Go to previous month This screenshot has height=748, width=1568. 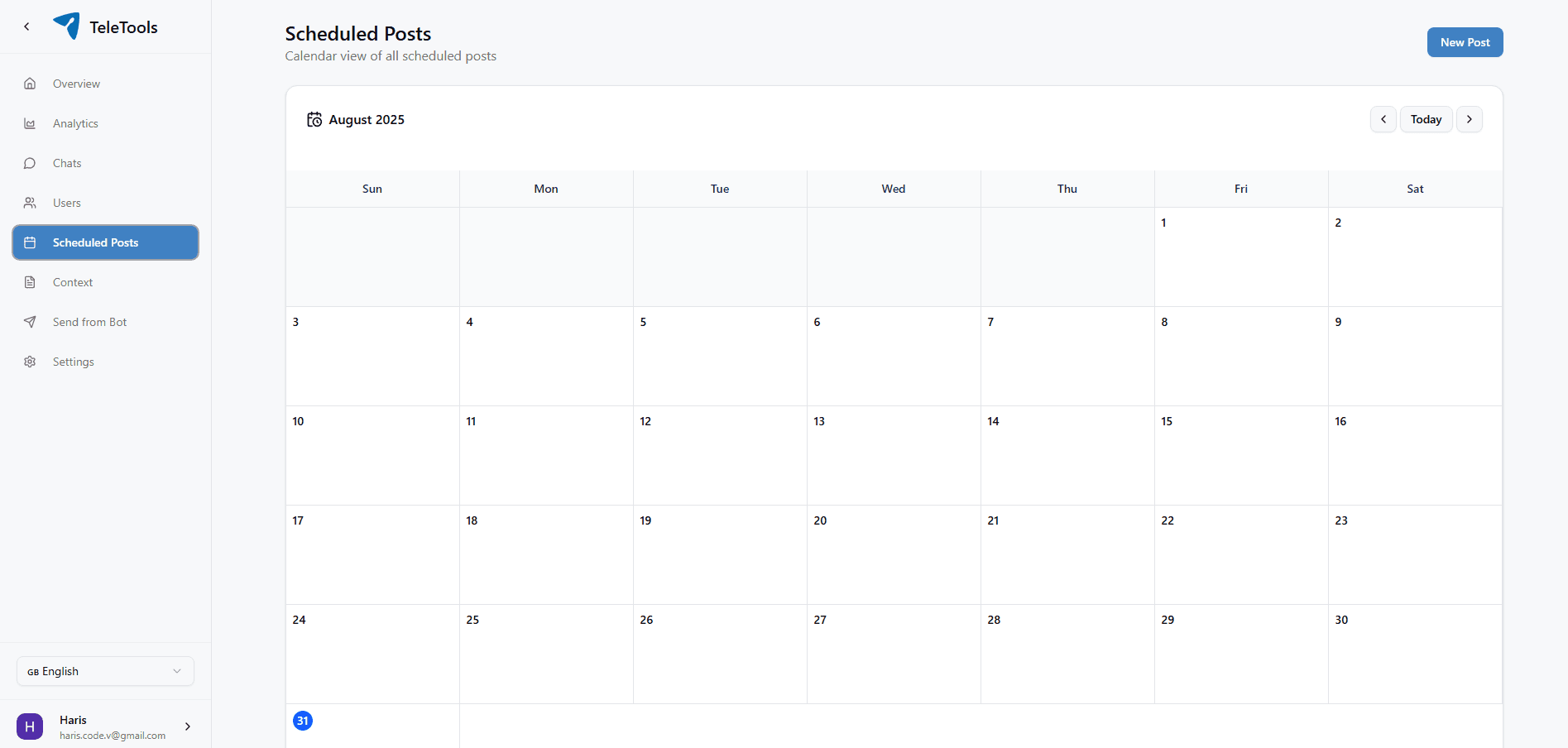(1383, 119)
